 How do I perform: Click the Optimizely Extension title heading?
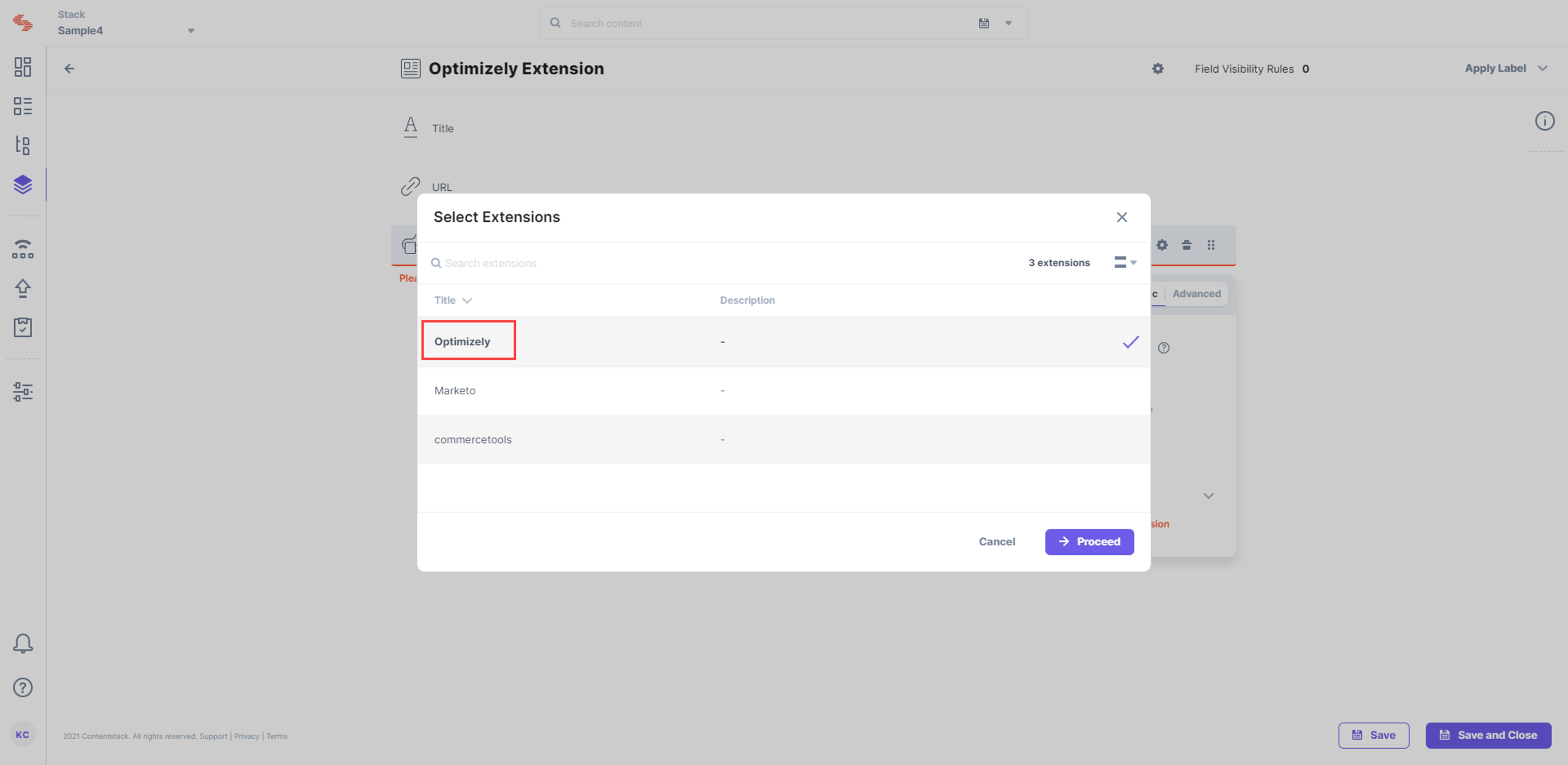[516, 68]
